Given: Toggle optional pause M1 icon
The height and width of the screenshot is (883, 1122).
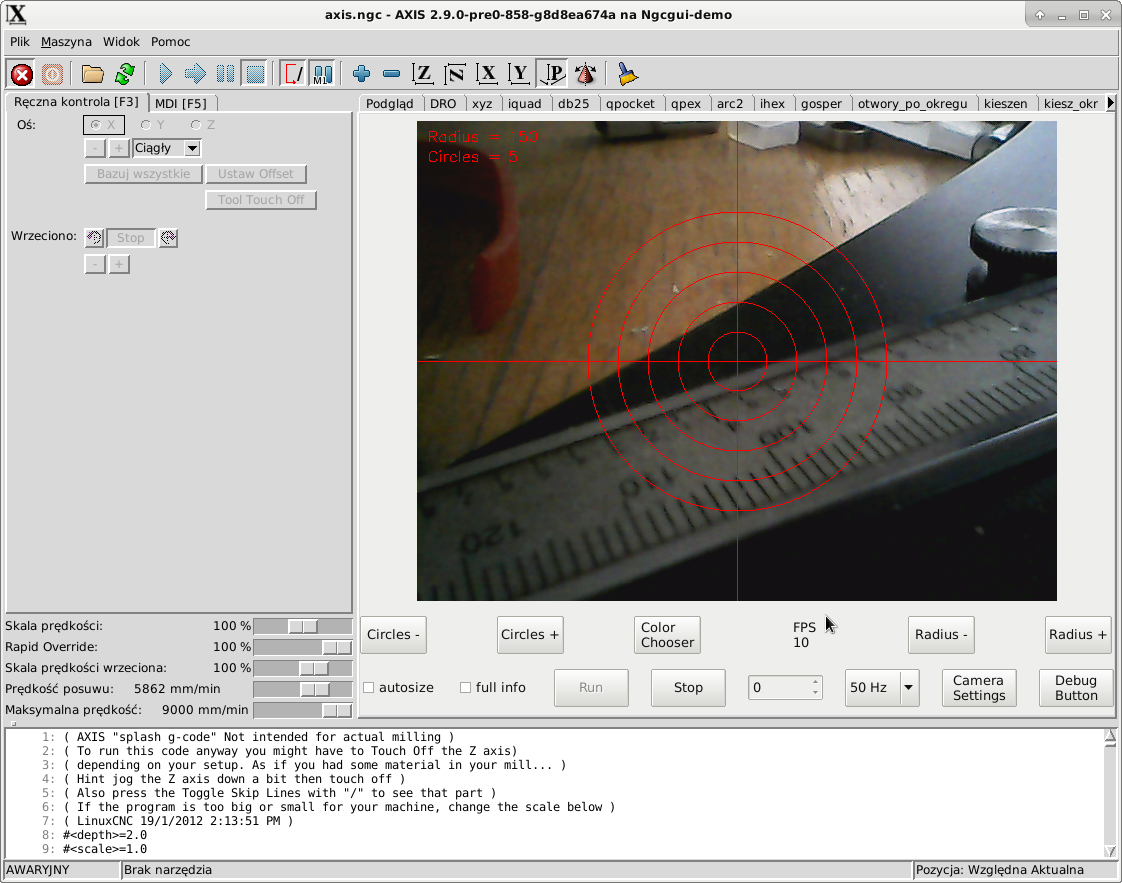Looking at the screenshot, I should pos(323,74).
